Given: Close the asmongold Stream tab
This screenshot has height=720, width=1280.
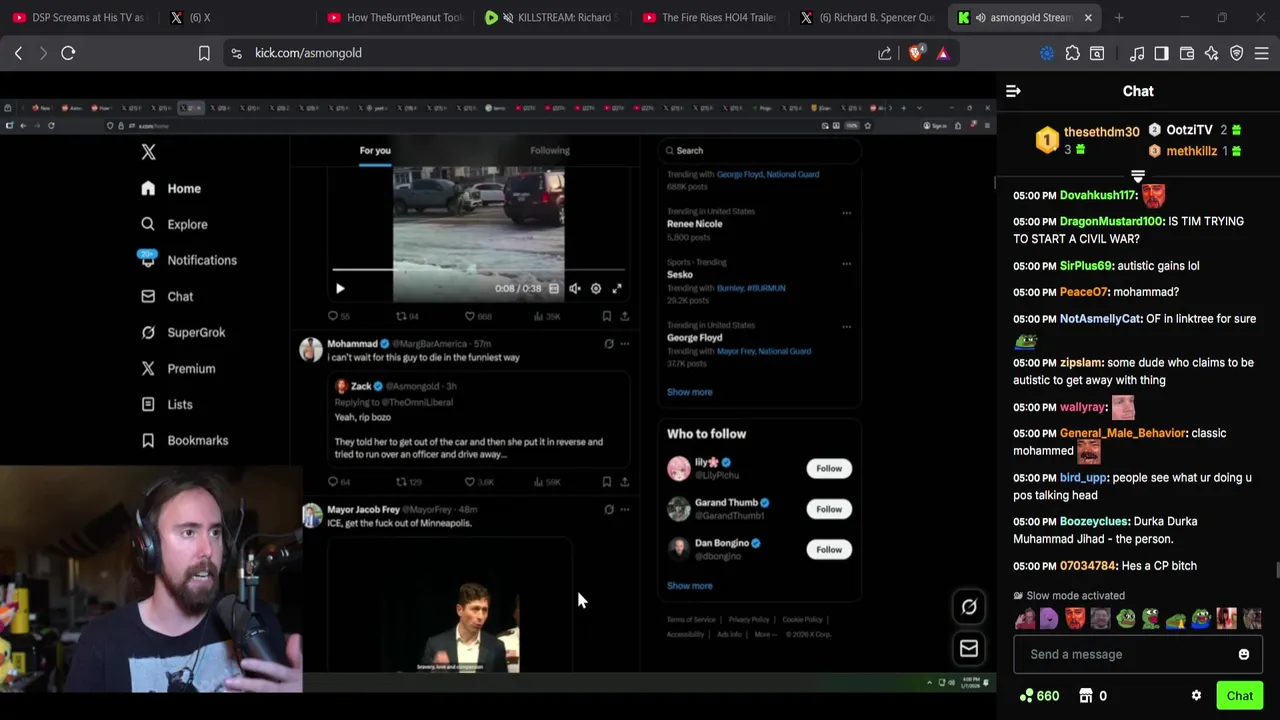Looking at the screenshot, I should pos(1088,17).
